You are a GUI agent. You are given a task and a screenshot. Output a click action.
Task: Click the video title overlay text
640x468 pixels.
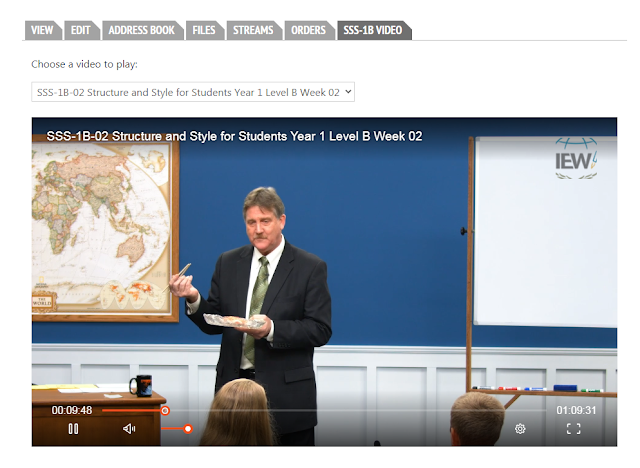234,136
